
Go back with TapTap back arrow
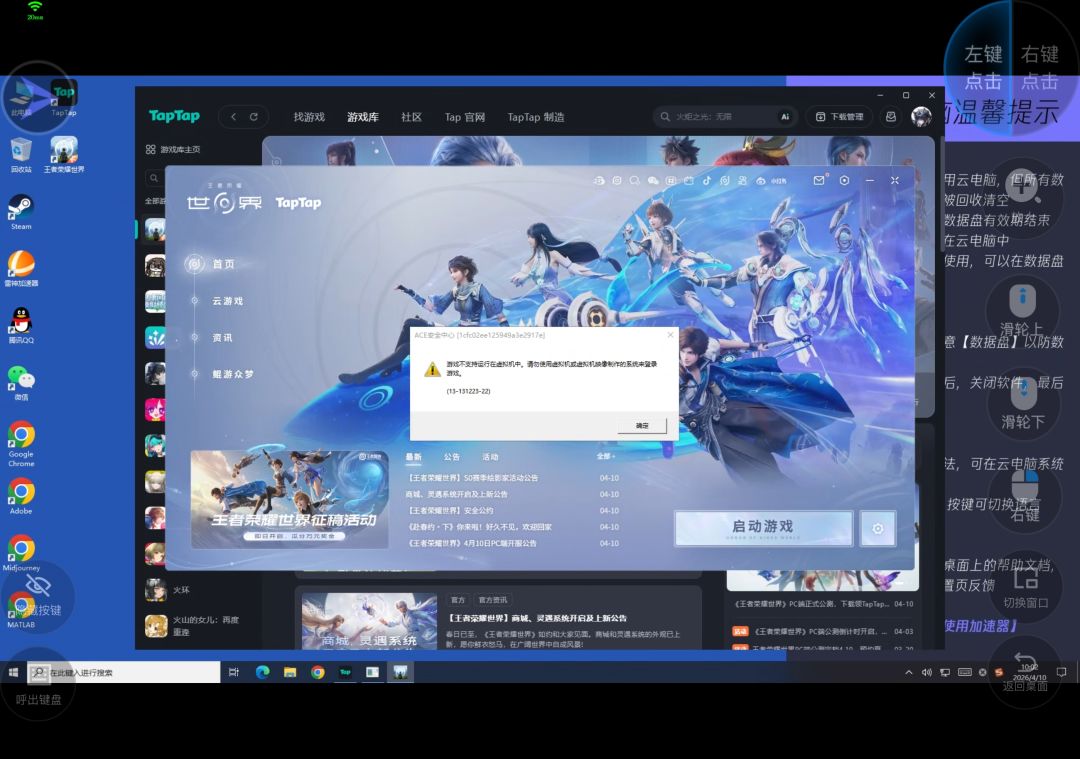coord(233,116)
